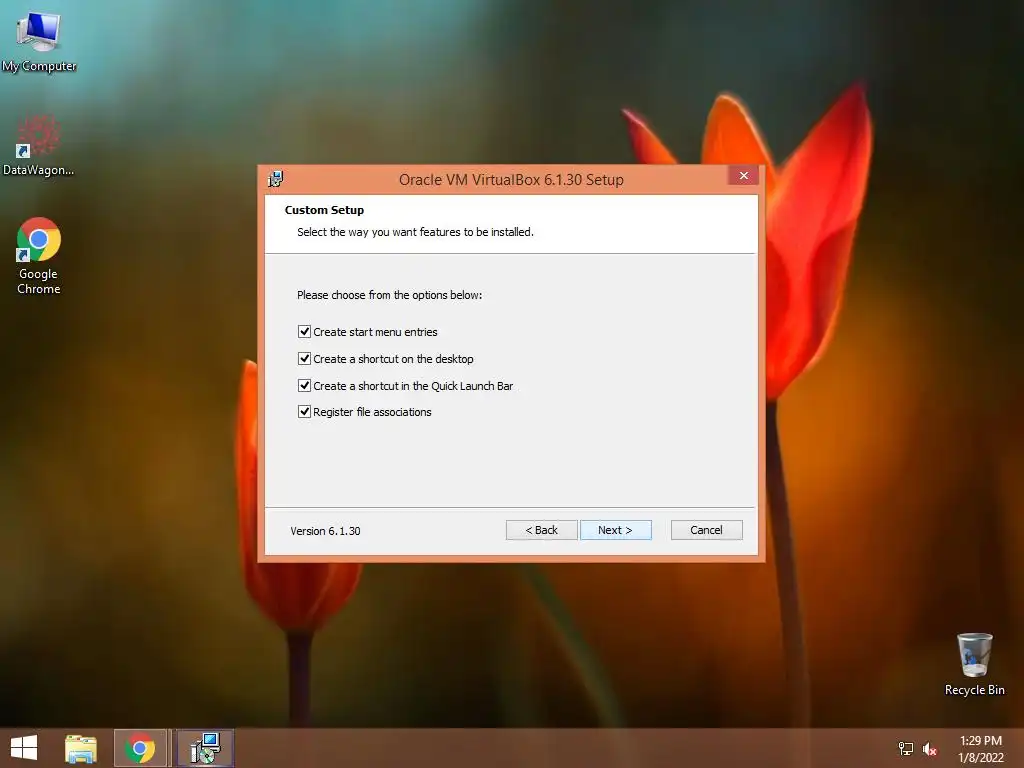Image resolution: width=1024 pixels, height=768 pixels.
Task: Continue setup with Next >
Action: (x=615, y=530)
